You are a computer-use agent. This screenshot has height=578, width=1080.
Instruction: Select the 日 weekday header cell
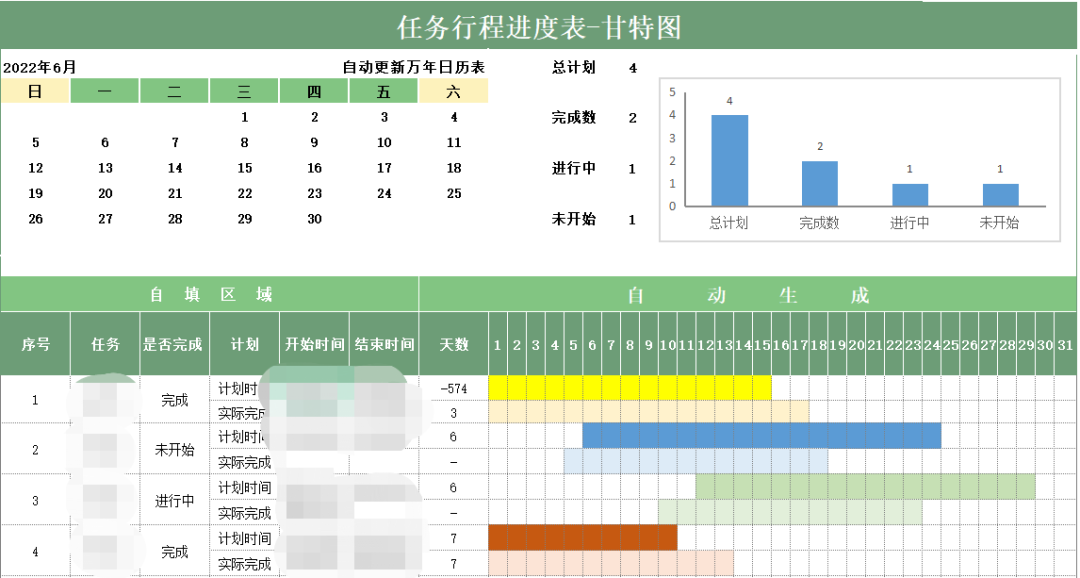pyautogui.click(x=35, y=91)
